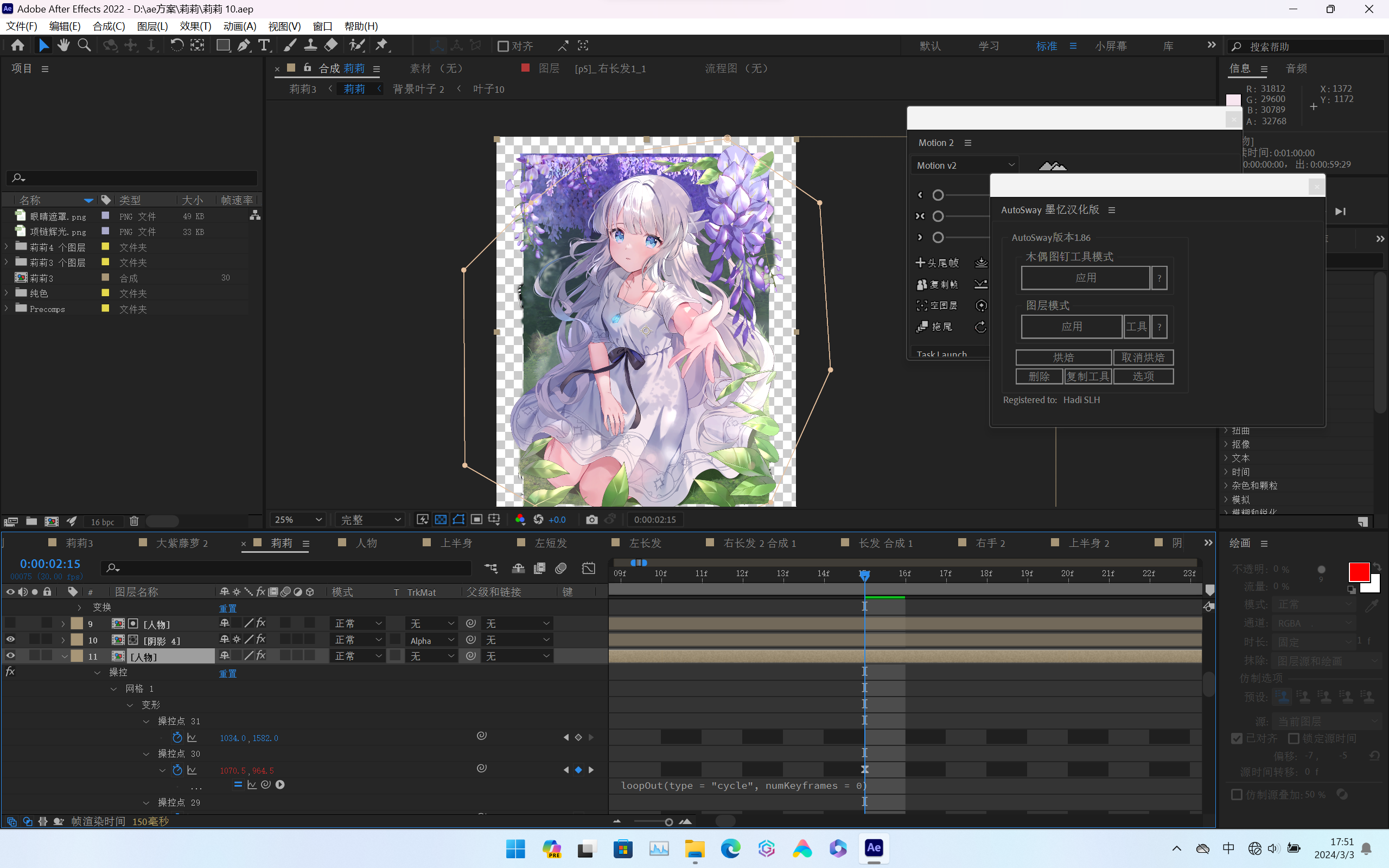Open File Explorer from taskbar
The height and width of the screenshot is (868, 1389).
[x=694, y=848]
